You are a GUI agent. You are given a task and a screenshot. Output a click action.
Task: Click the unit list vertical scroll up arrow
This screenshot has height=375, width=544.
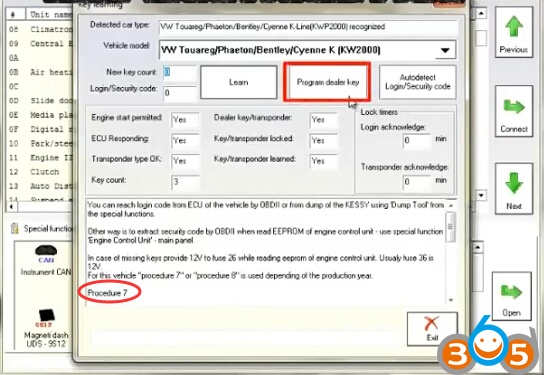click(x=481, y=14)
